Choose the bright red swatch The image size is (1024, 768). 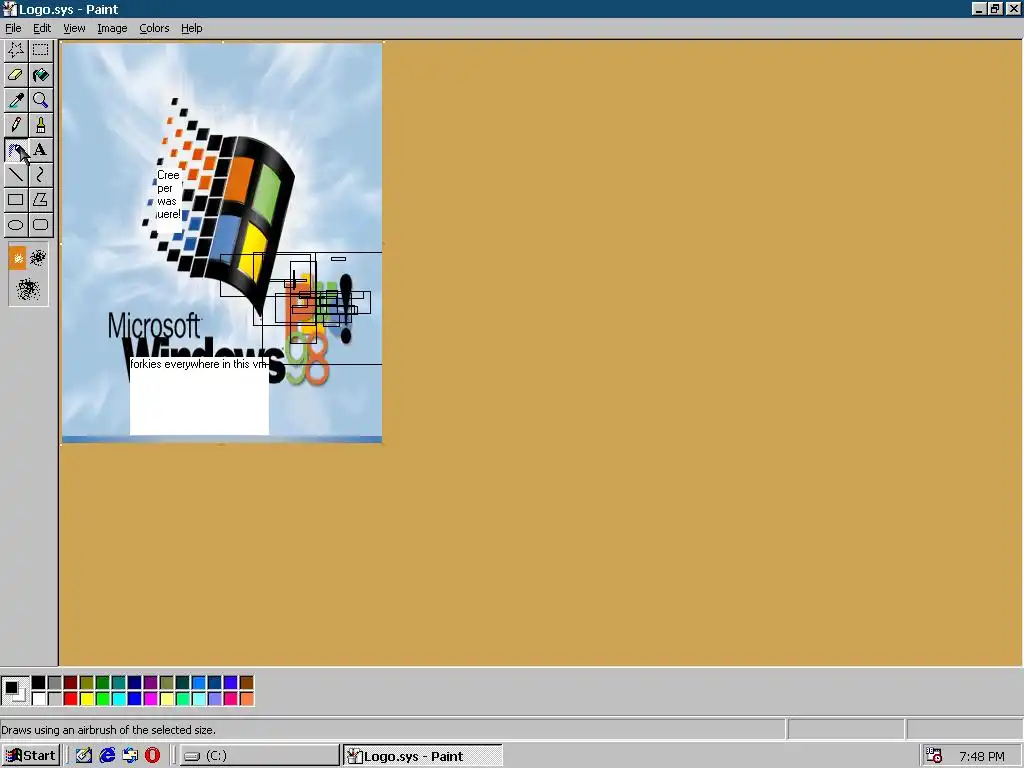pyautogui.click(x=71, y=699)
